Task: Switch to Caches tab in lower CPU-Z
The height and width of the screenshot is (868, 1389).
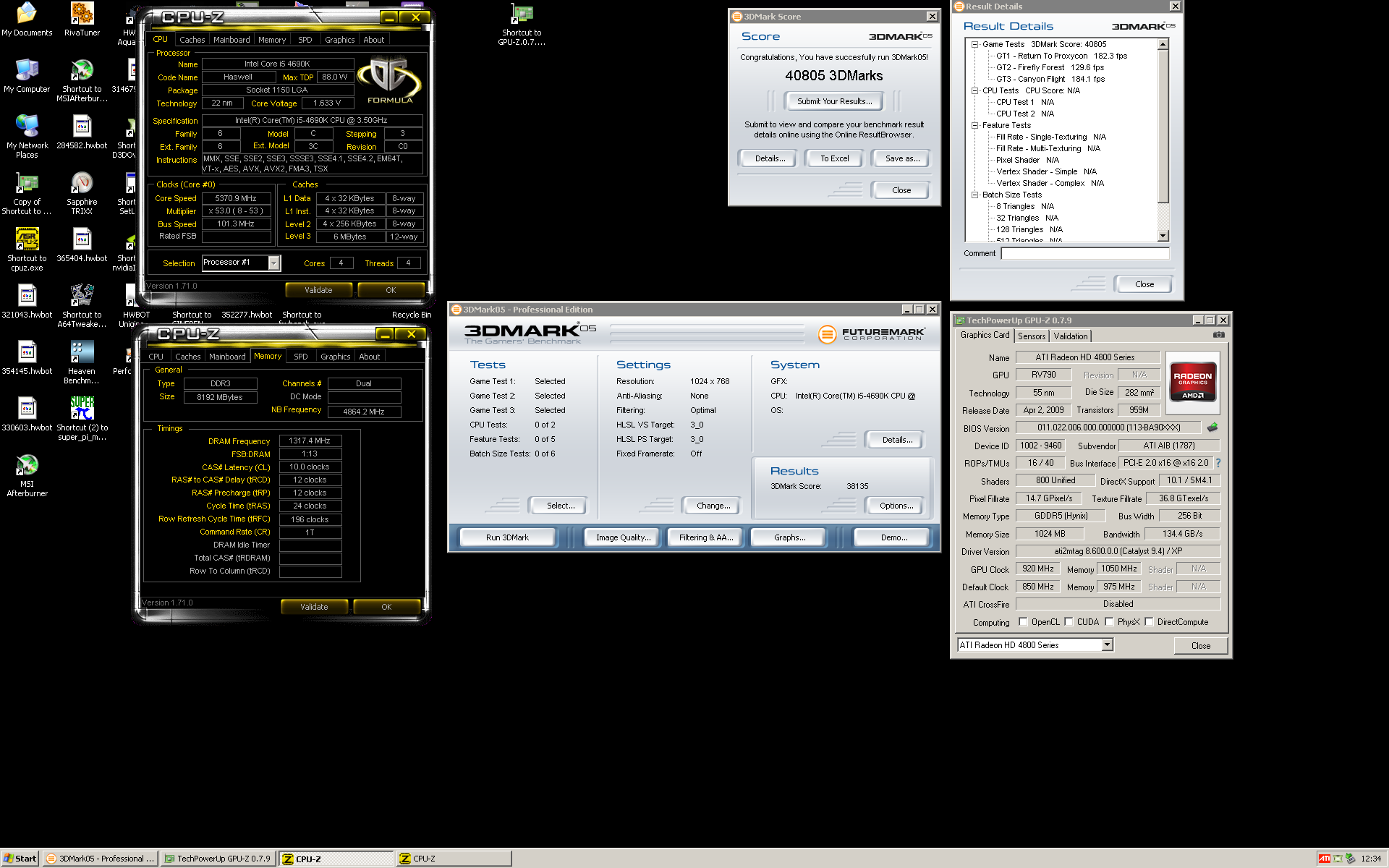Action: pyautogui.click(x=188, y=357)
